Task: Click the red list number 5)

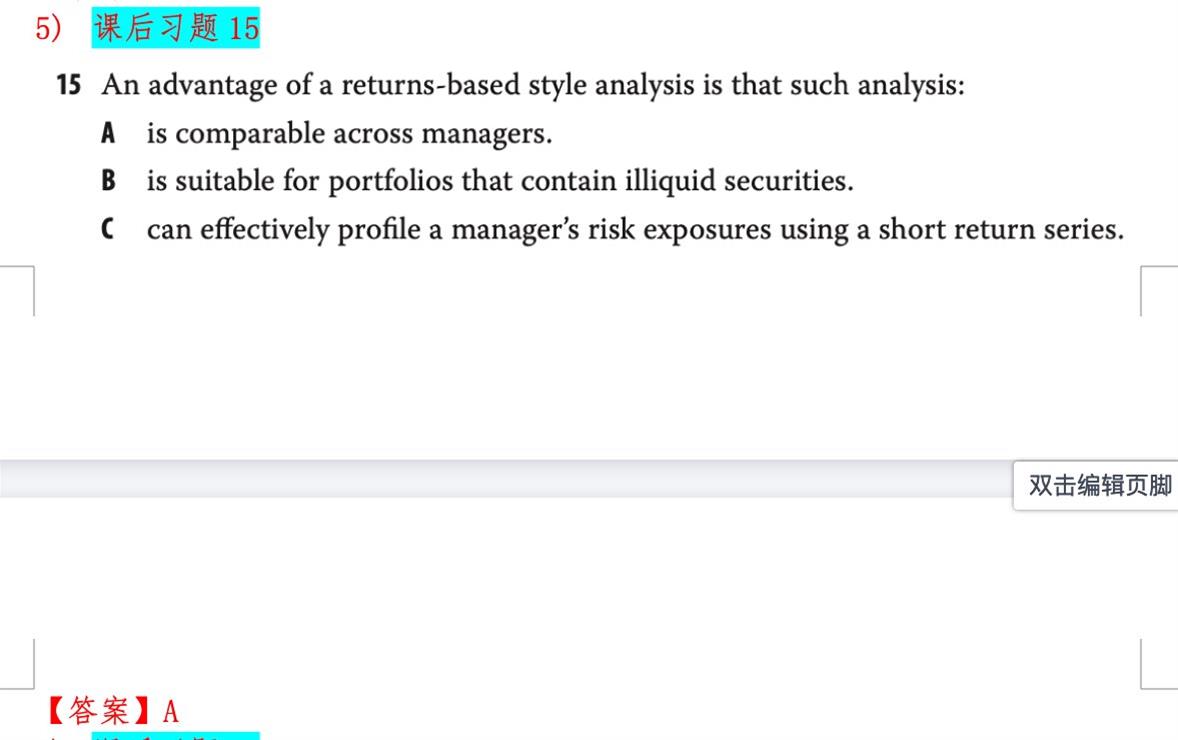Action: coord(49,28)
